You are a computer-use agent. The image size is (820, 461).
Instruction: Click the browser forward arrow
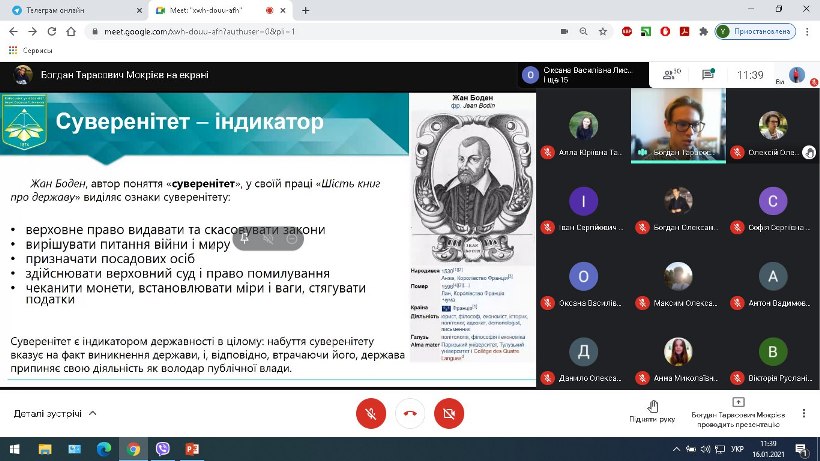pos(32,31)
